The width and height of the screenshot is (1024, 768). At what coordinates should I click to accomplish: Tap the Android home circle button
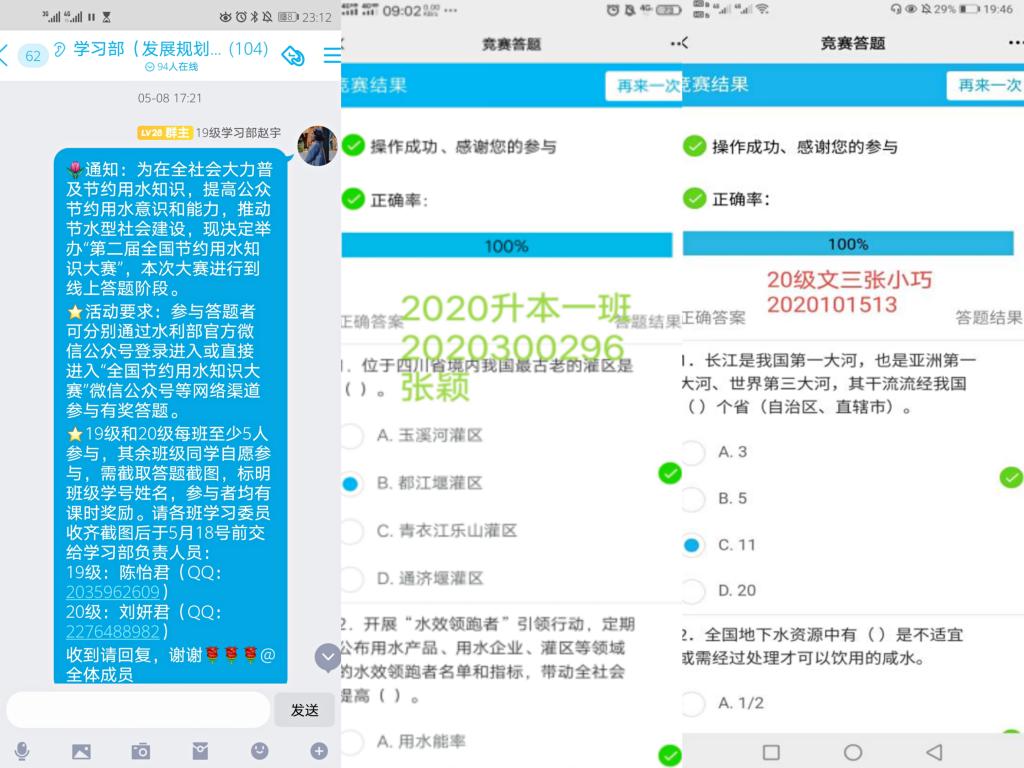point(852,752)
